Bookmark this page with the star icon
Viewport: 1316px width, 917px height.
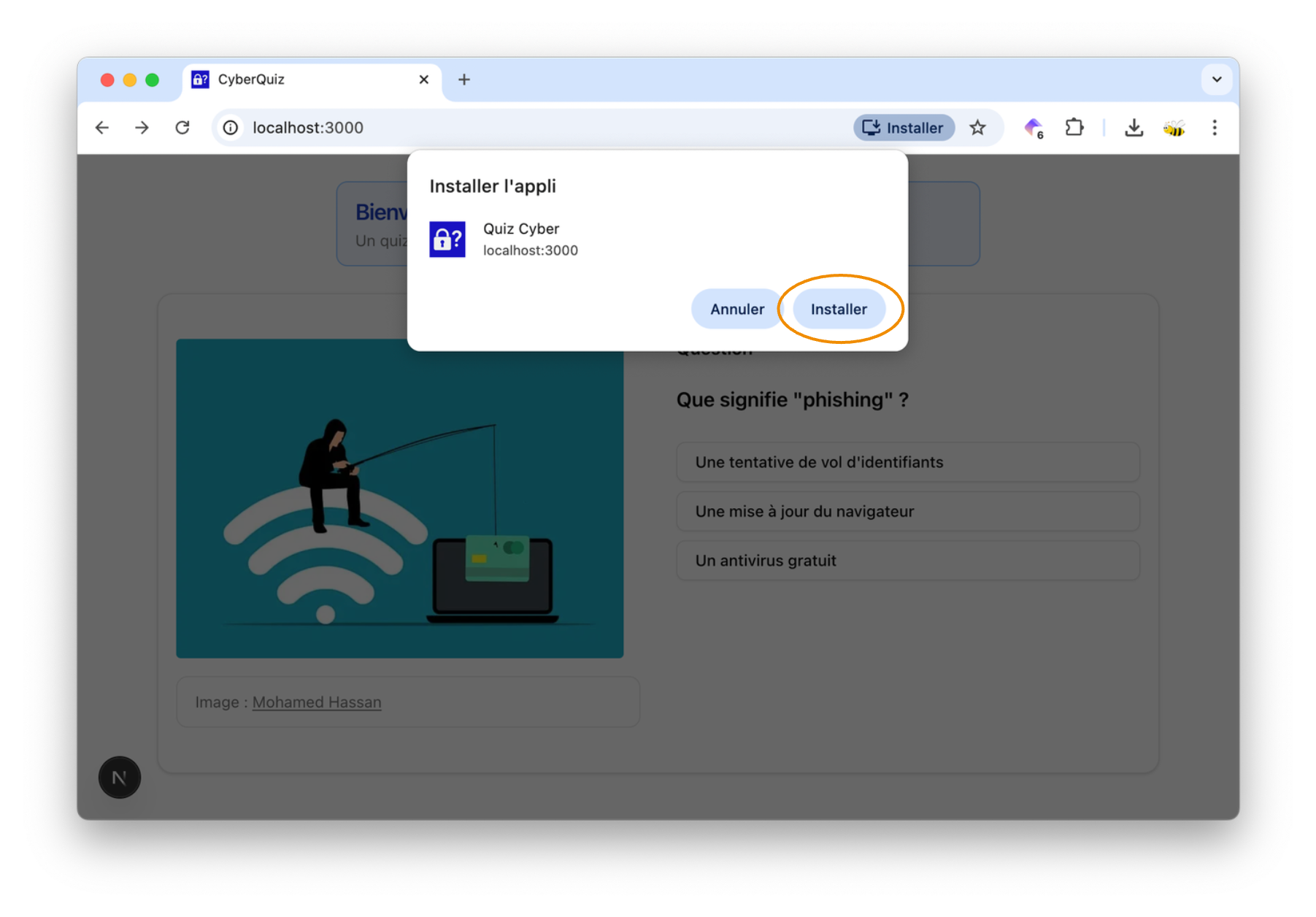point(977,128)
